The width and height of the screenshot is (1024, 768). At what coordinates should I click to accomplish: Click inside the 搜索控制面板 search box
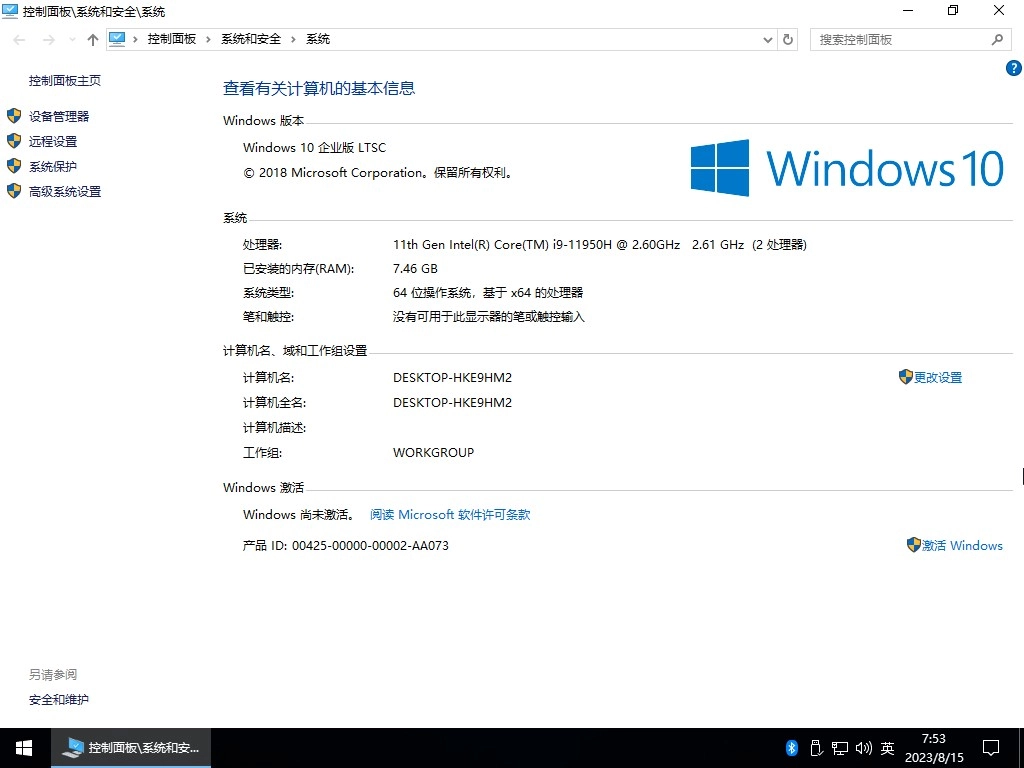point(900,38)
